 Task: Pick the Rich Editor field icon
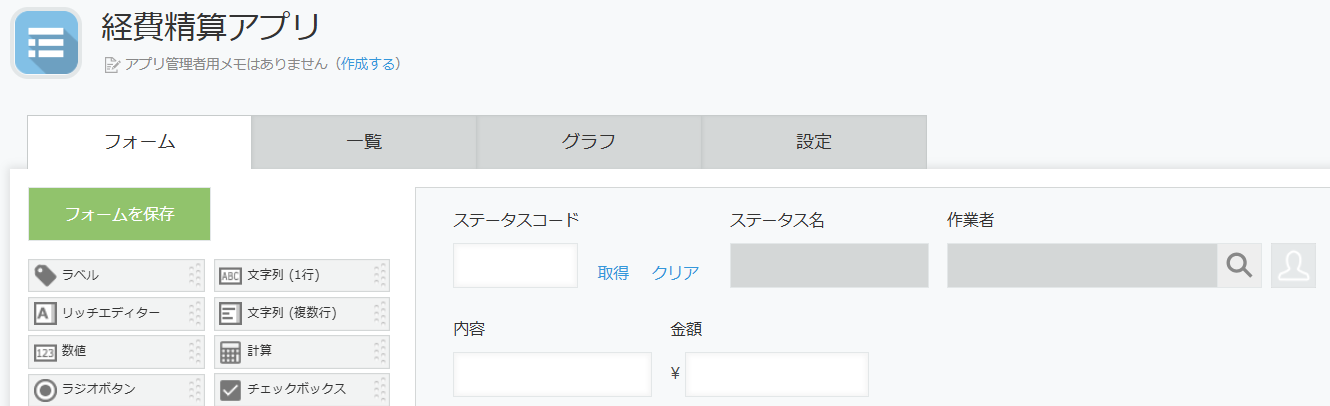pyautogui.click(x=45, y=313)
